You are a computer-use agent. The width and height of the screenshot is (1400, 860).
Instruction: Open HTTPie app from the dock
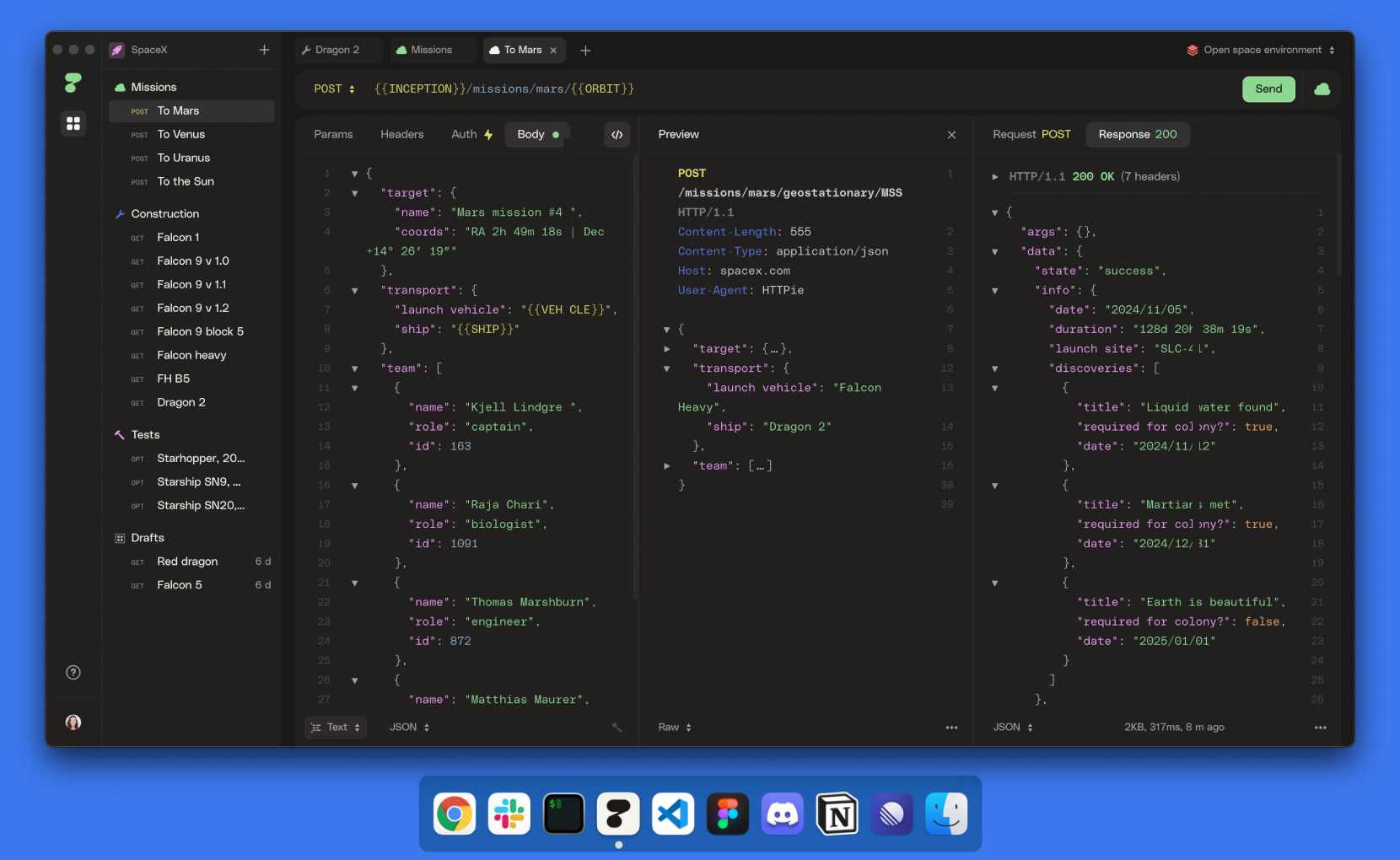618,814
